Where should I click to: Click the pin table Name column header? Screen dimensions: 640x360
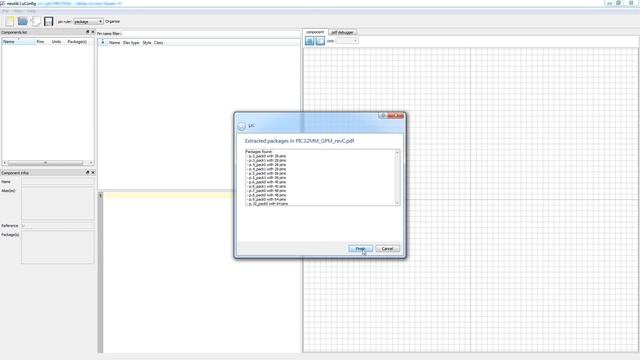114,42
